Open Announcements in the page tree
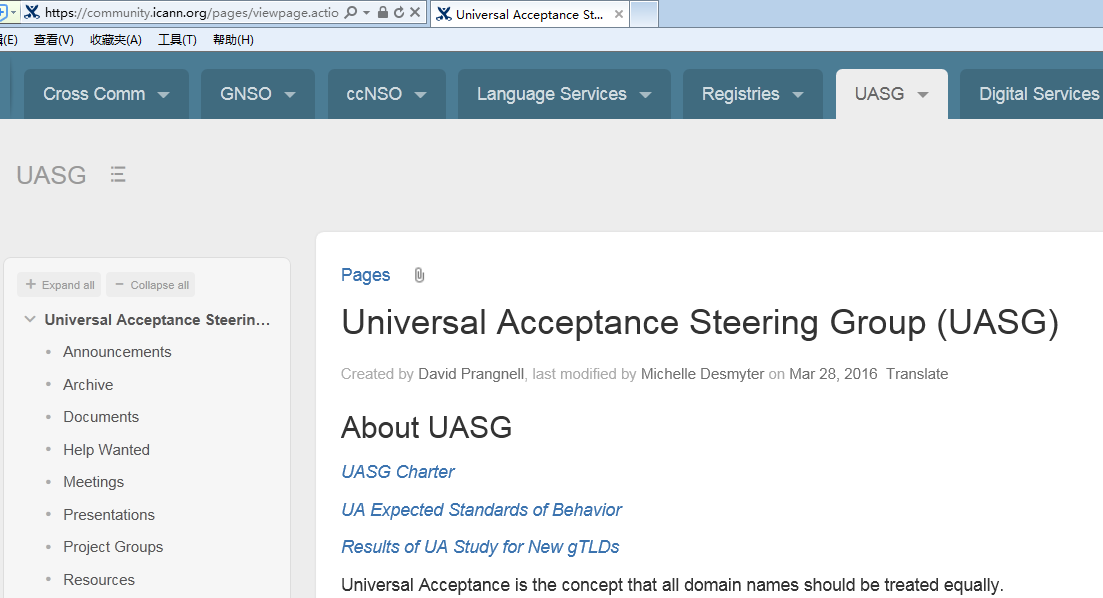Image resolution: width=1103 pixels, height=598 pixels. click(117, 352)
